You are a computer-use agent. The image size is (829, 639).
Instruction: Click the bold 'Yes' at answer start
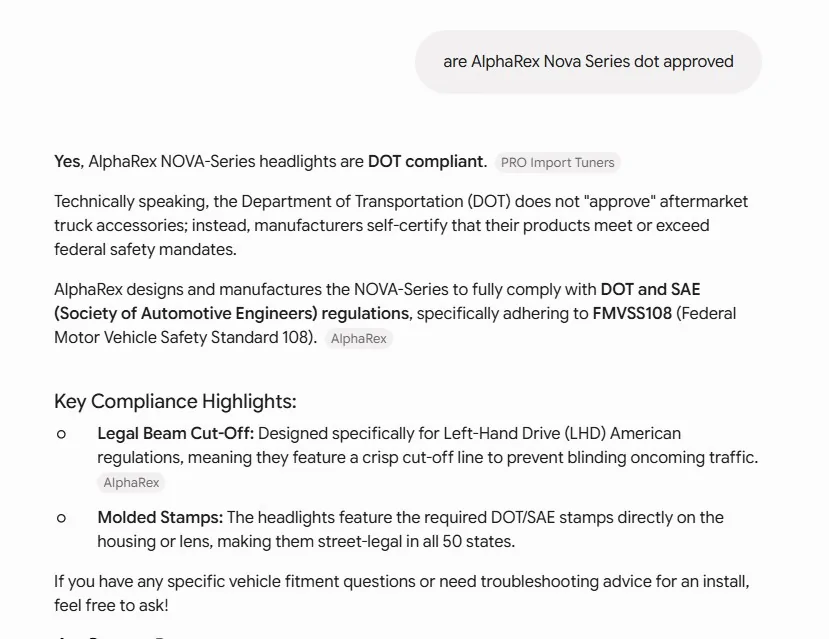click(x=69, y=161)
